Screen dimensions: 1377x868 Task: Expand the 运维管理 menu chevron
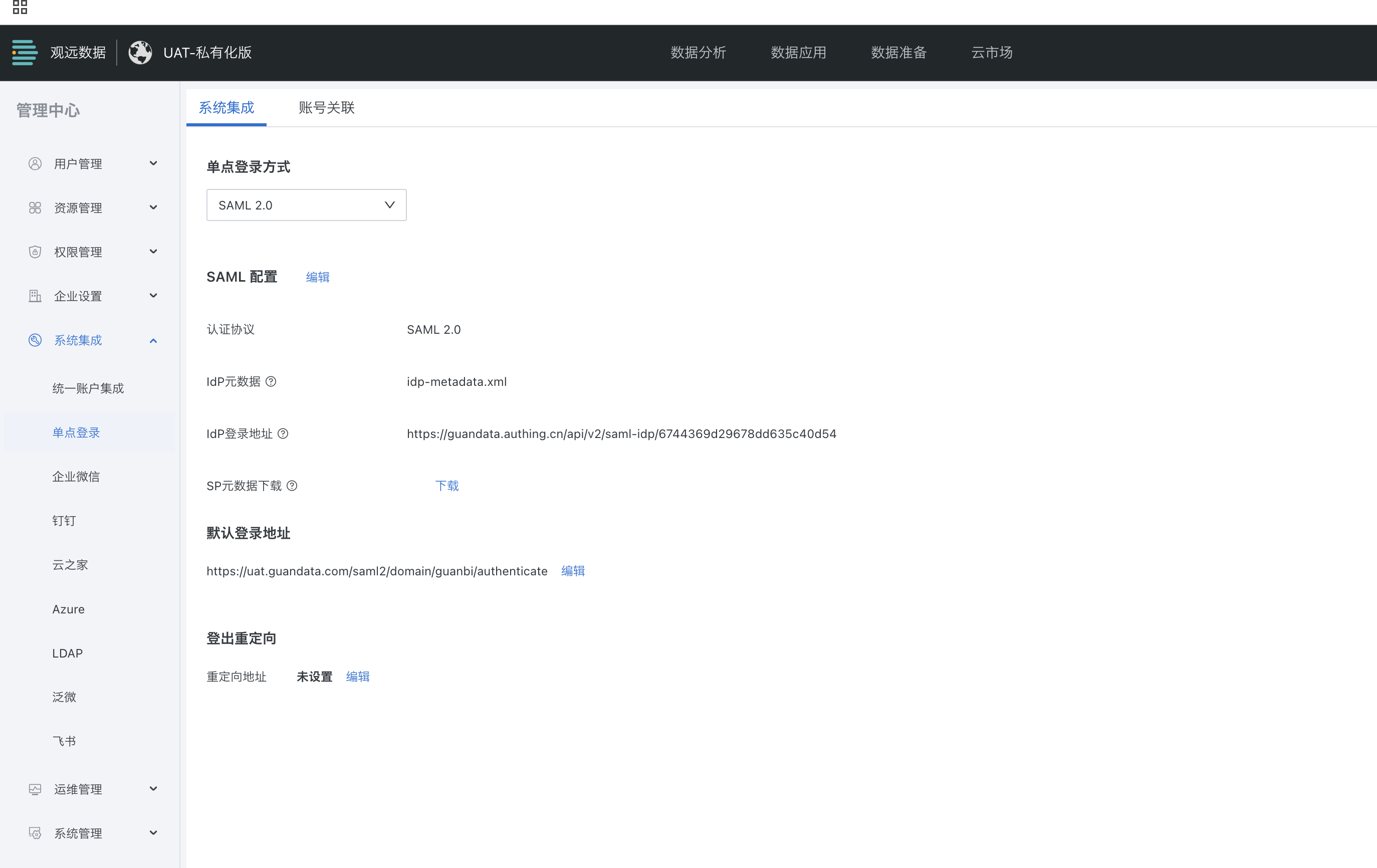click(153, 789)
